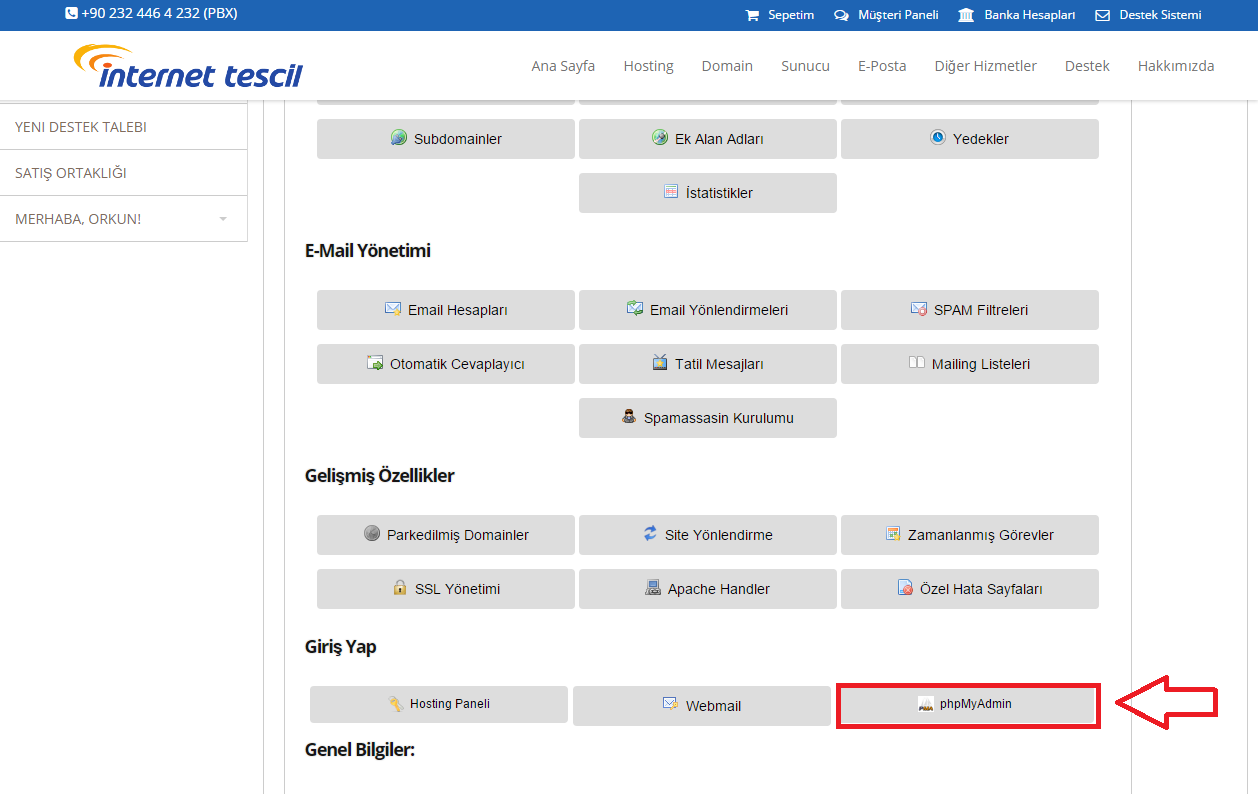This screenshot has width=1258, height=794.
Task: Click the internet tescil logo
Action: 188,66
